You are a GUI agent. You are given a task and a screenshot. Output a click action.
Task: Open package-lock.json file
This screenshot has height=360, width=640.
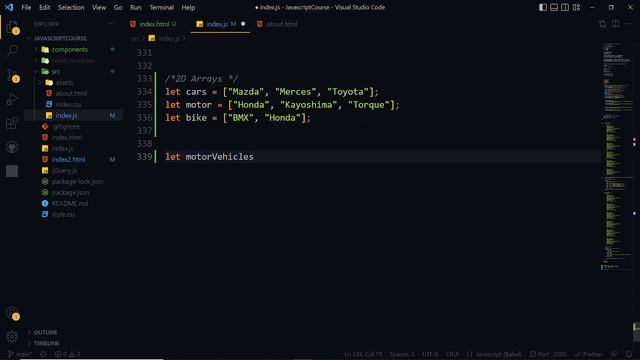77,182
